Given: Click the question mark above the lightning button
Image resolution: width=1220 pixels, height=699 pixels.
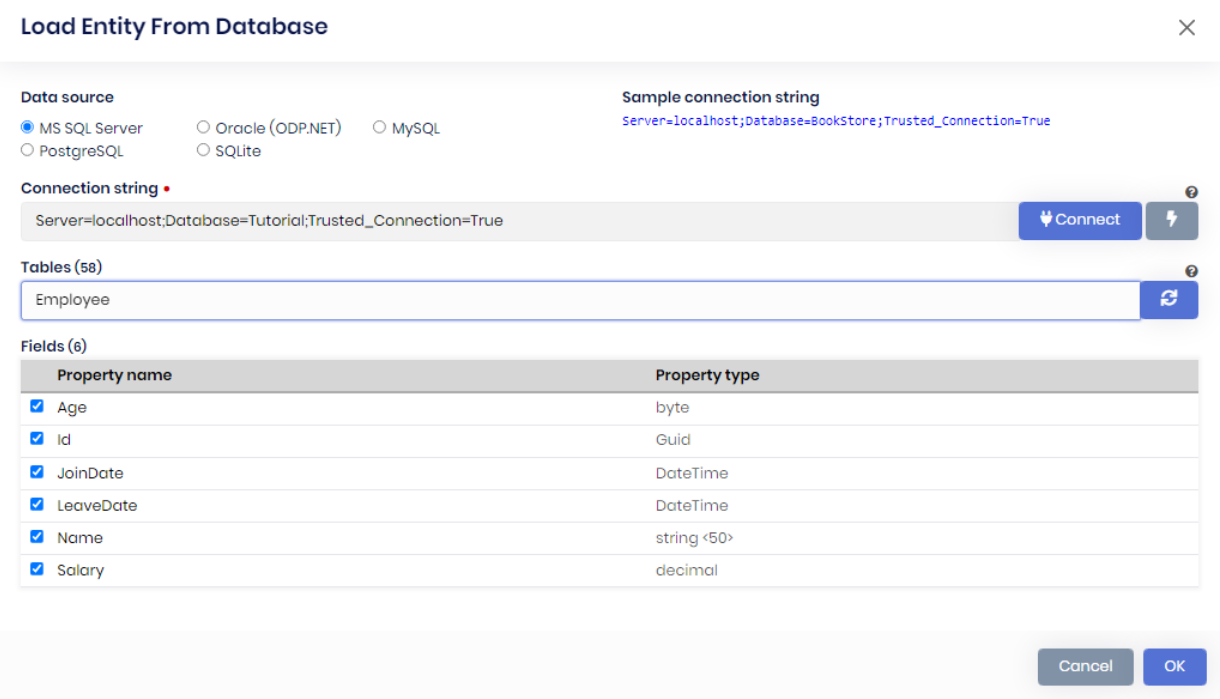Looking at the screenshot, I should click(x=1191, y=190).
